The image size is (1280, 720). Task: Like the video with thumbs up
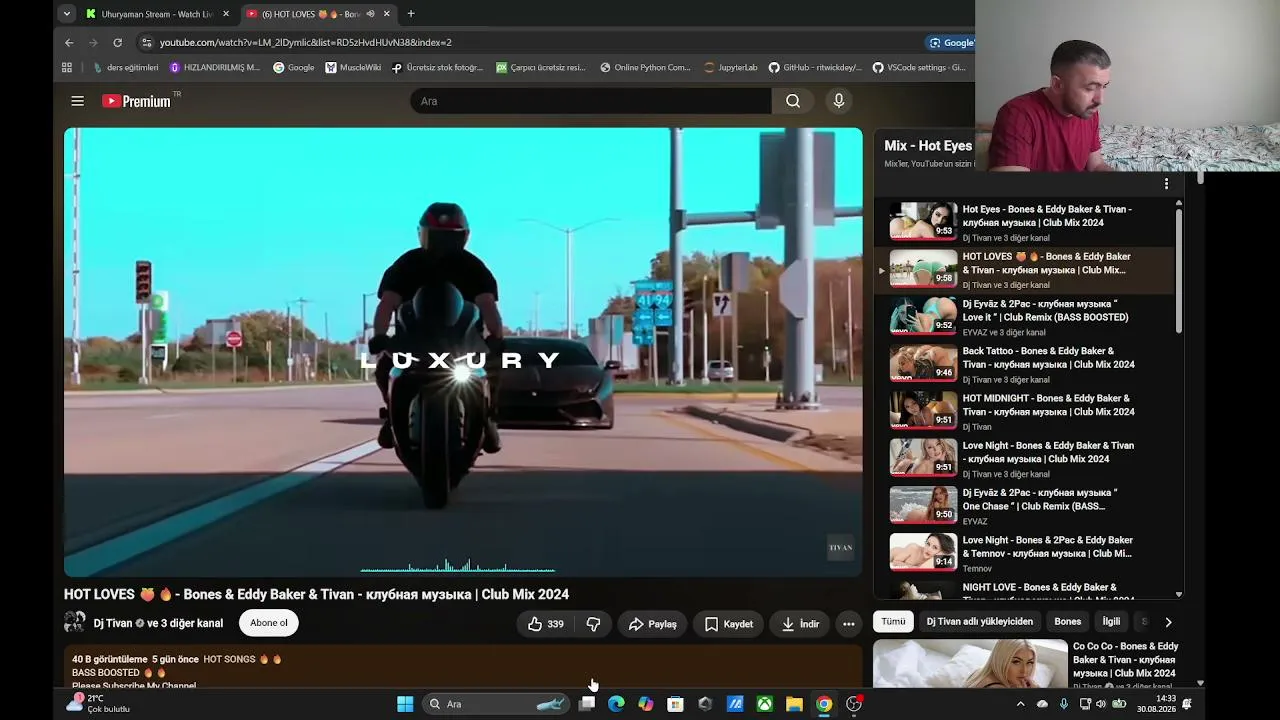(x=546, y=624)
